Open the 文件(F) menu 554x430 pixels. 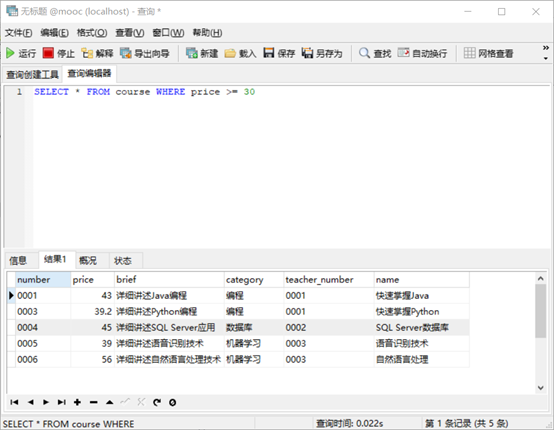18,33
